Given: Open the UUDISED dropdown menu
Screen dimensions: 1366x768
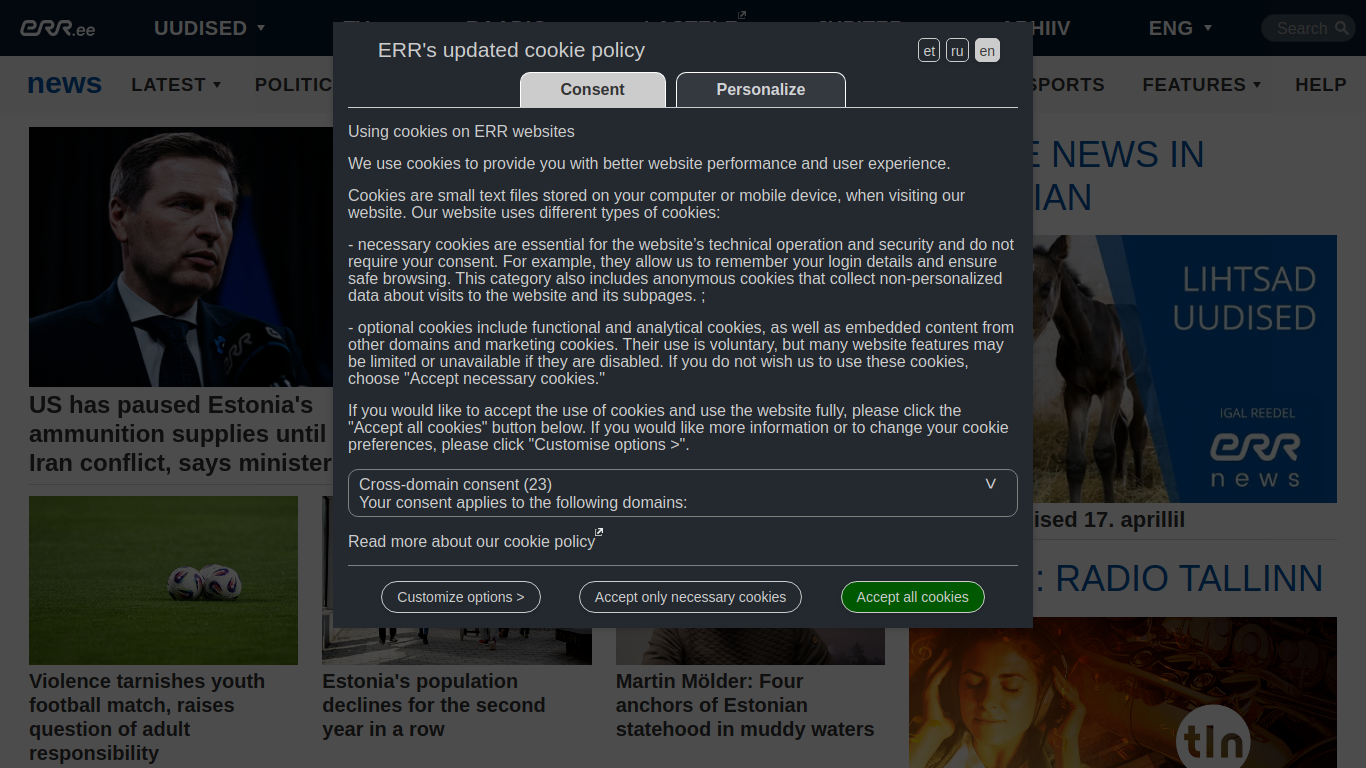Looking at the screenshot, I should [209, 28].
